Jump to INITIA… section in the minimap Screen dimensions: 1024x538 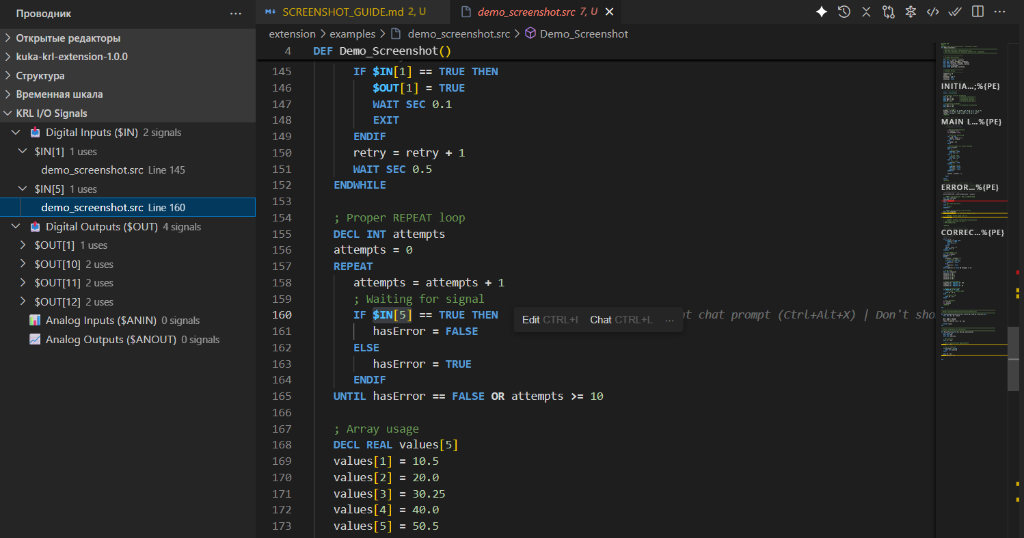tap(970, 86)
